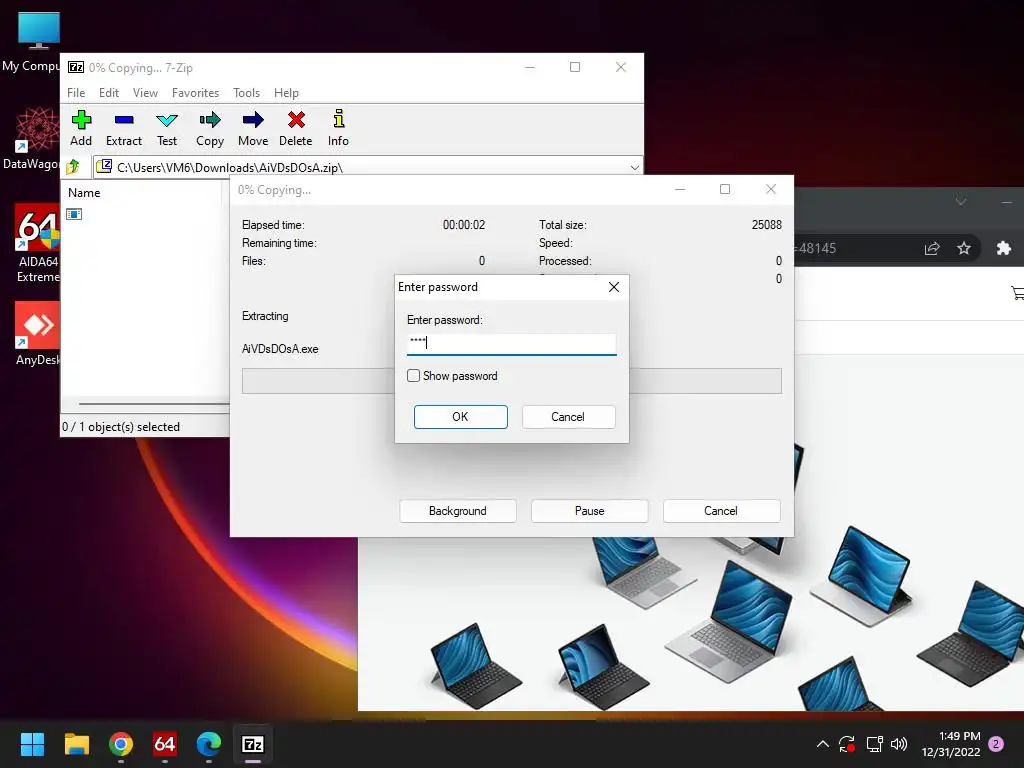Open the notification badge showing 2
Screen dimensions: 1024x768
[x=996, y=744]
